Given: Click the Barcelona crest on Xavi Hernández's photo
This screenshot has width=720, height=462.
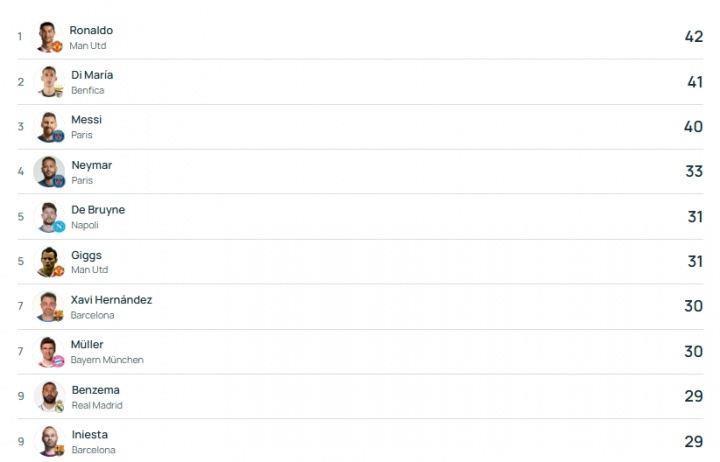Looking at the screenshot, I should [58, 316].
